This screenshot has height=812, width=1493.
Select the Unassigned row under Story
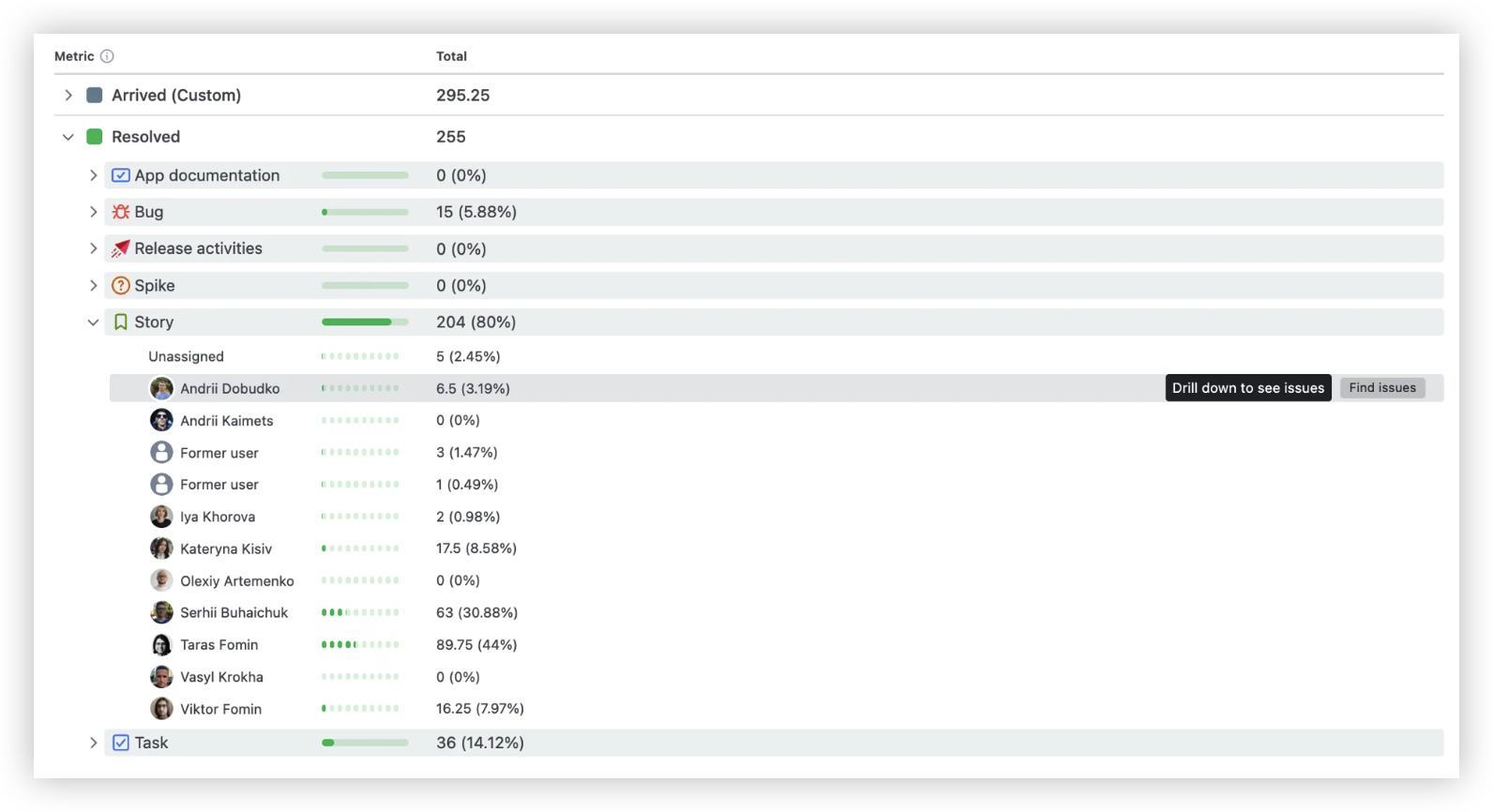click(777, 356)
